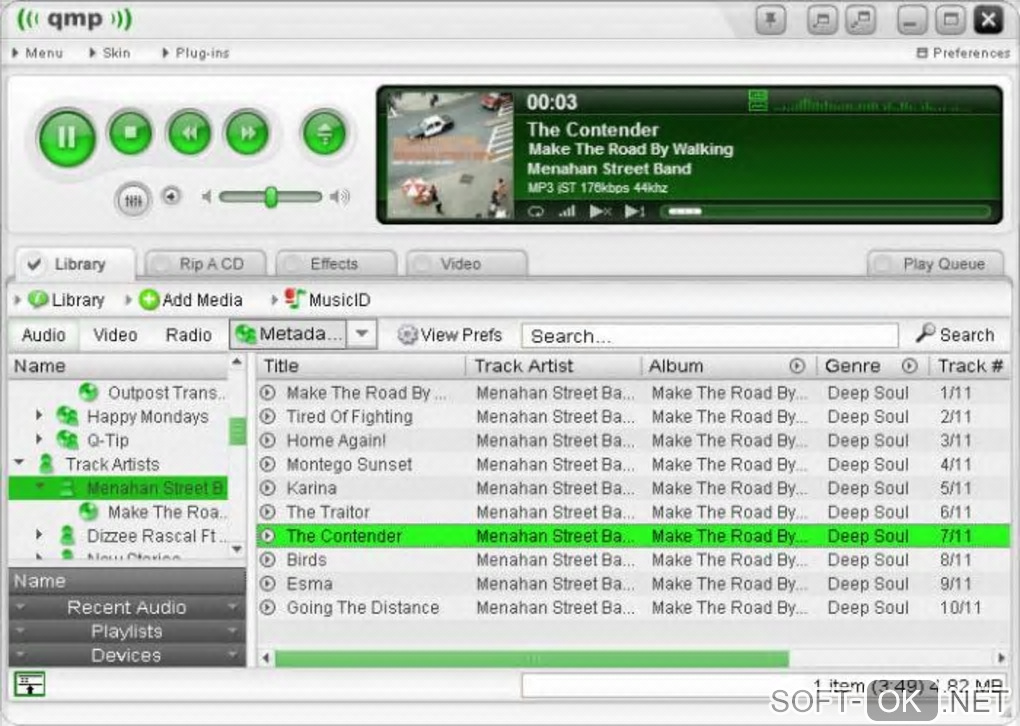Click play icon beside Going The Distance

pos(267,608)
